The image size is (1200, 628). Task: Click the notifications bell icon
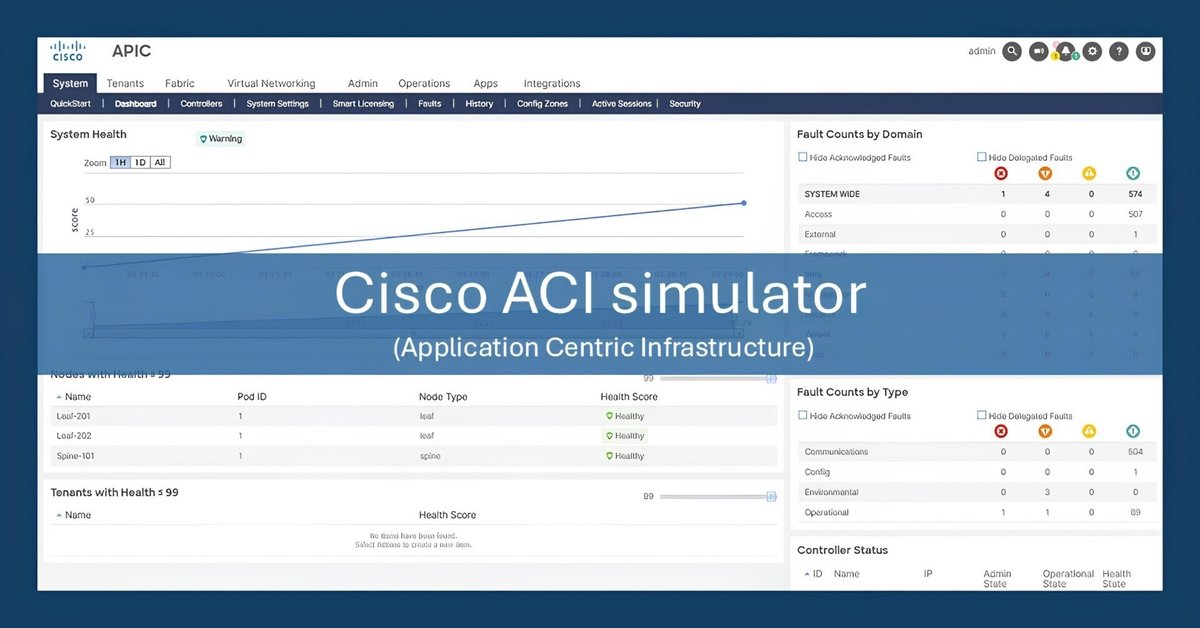pos(1064,51)
